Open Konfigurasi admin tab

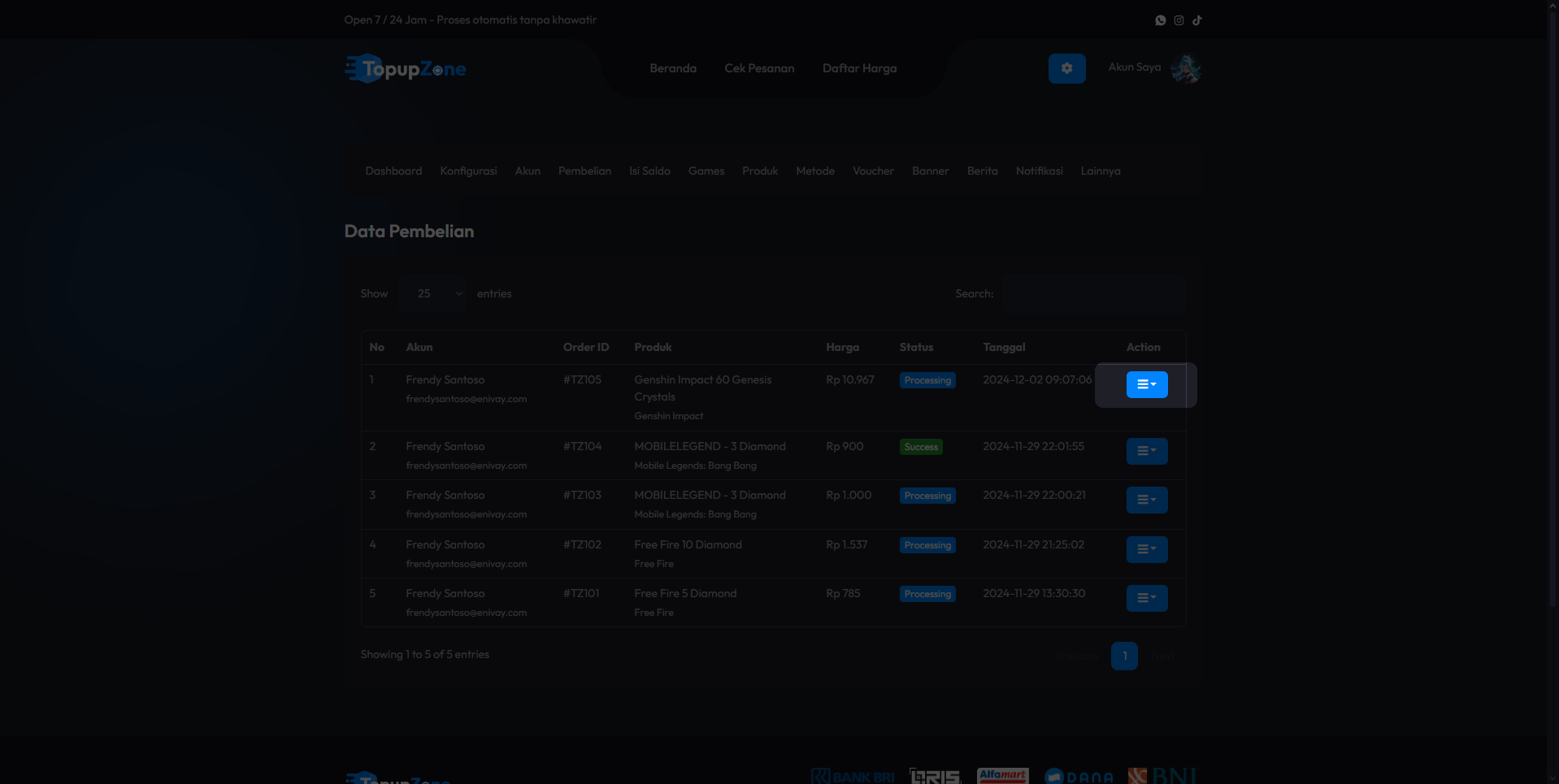point(468,171)
